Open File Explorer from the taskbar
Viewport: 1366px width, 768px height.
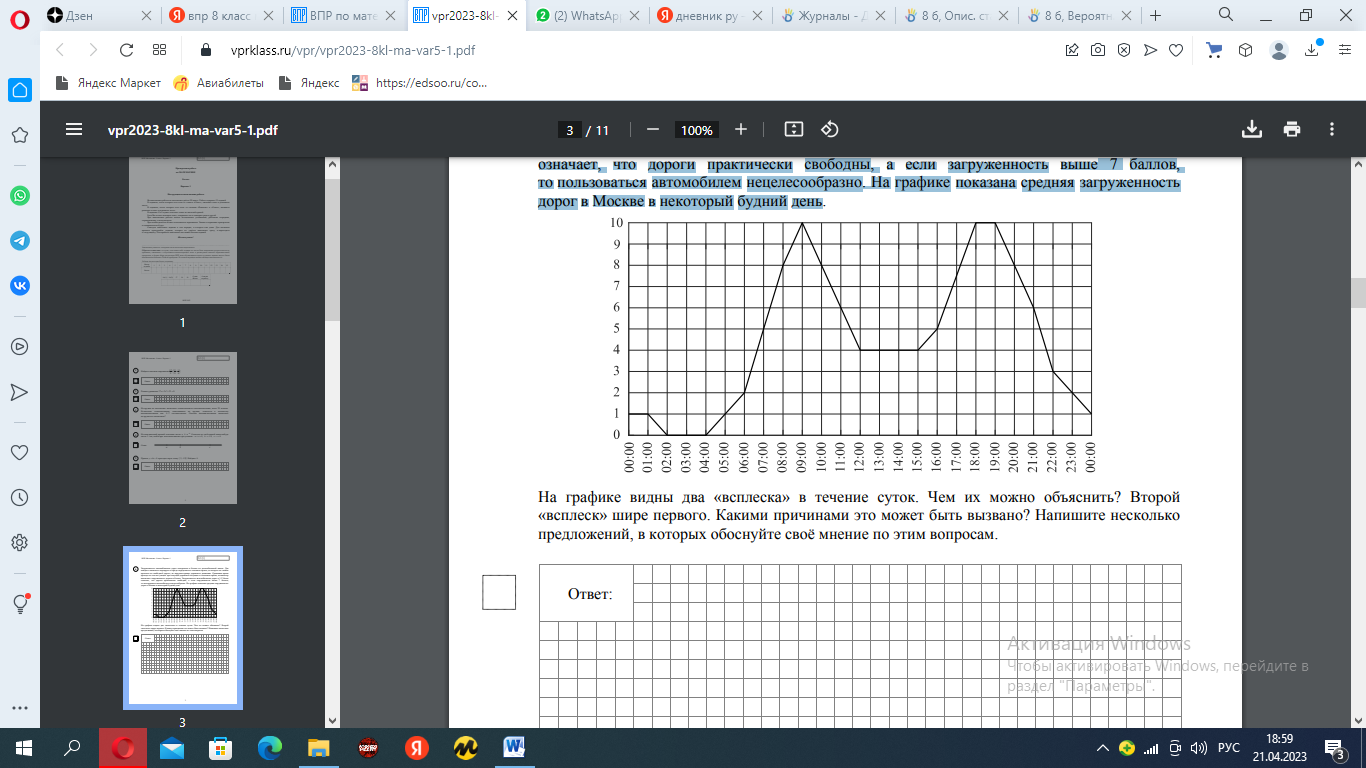(x=319, y=747)
